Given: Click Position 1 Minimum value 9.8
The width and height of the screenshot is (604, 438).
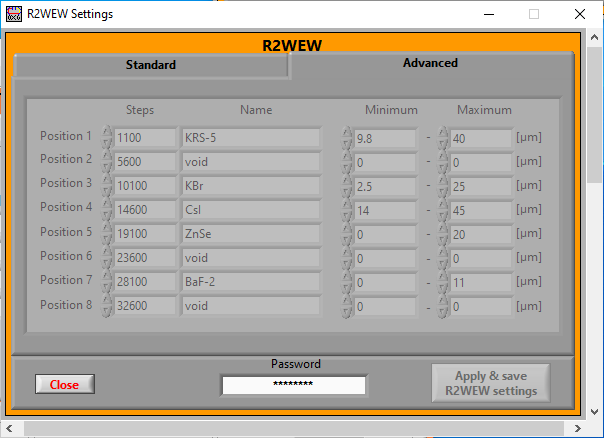Looking at the screenshot, I should tap(385, 138).
